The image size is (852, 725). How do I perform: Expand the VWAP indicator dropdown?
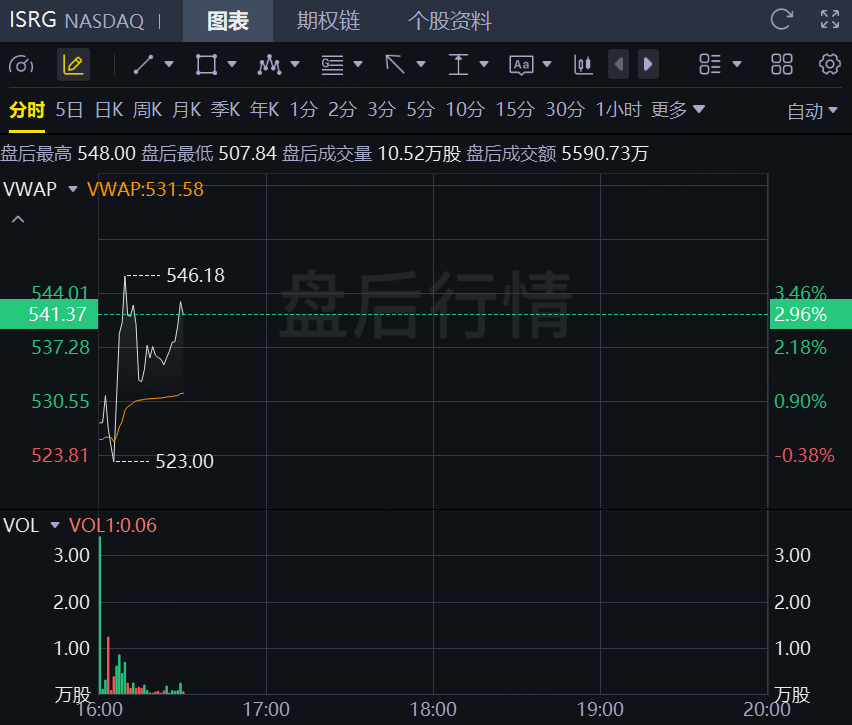(72, 188)
